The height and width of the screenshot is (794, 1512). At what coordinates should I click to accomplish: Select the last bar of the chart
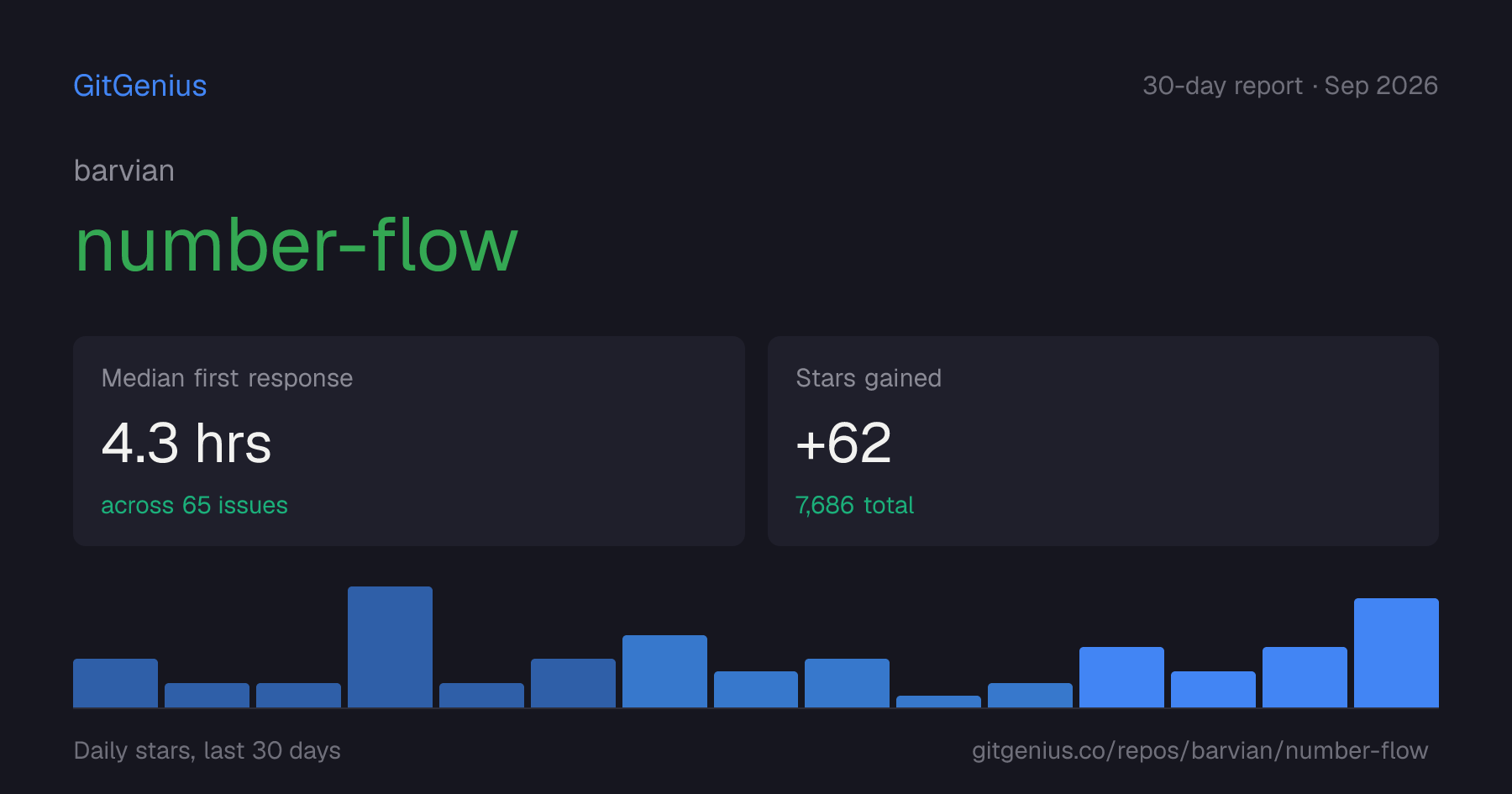1396,653
